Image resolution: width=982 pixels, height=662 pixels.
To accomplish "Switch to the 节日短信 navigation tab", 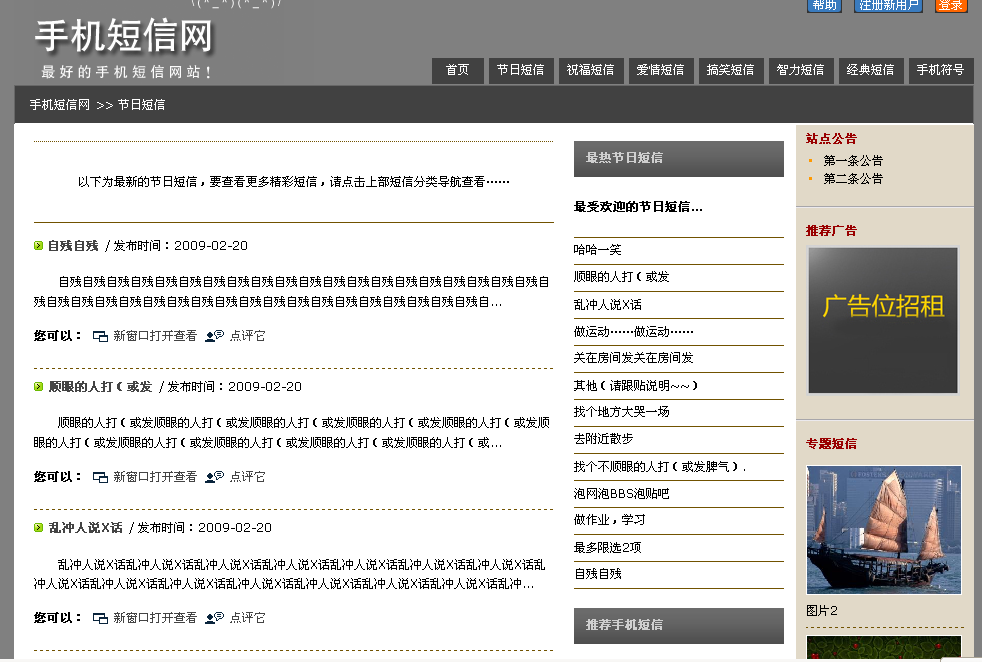I will tap(520, 70).
